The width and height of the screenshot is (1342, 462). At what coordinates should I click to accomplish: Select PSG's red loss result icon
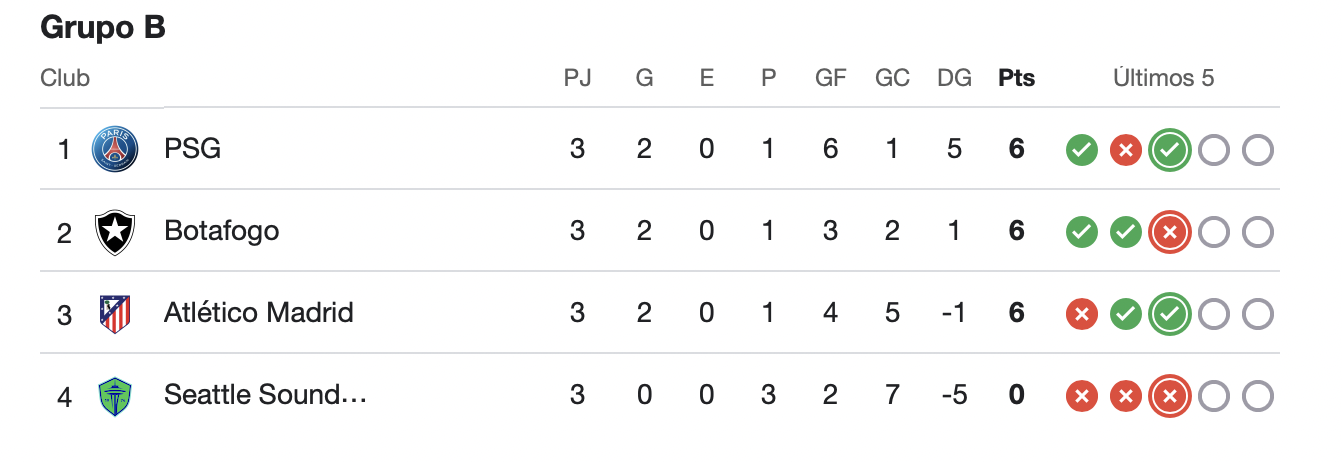coord(1125,151)
